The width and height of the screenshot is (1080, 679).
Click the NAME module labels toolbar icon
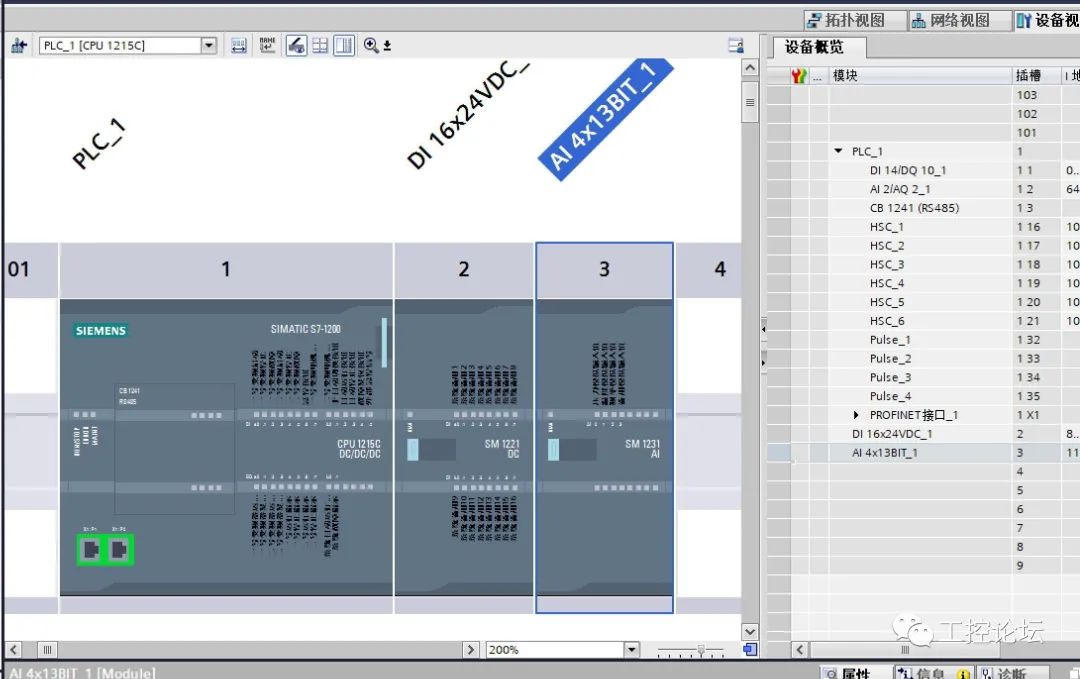coord(267,45)
